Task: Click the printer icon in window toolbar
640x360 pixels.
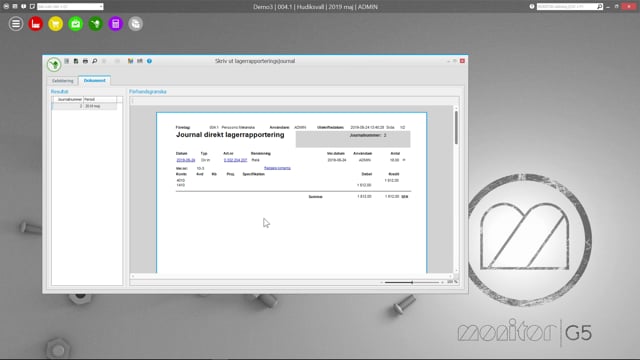Action: [85, 61]
